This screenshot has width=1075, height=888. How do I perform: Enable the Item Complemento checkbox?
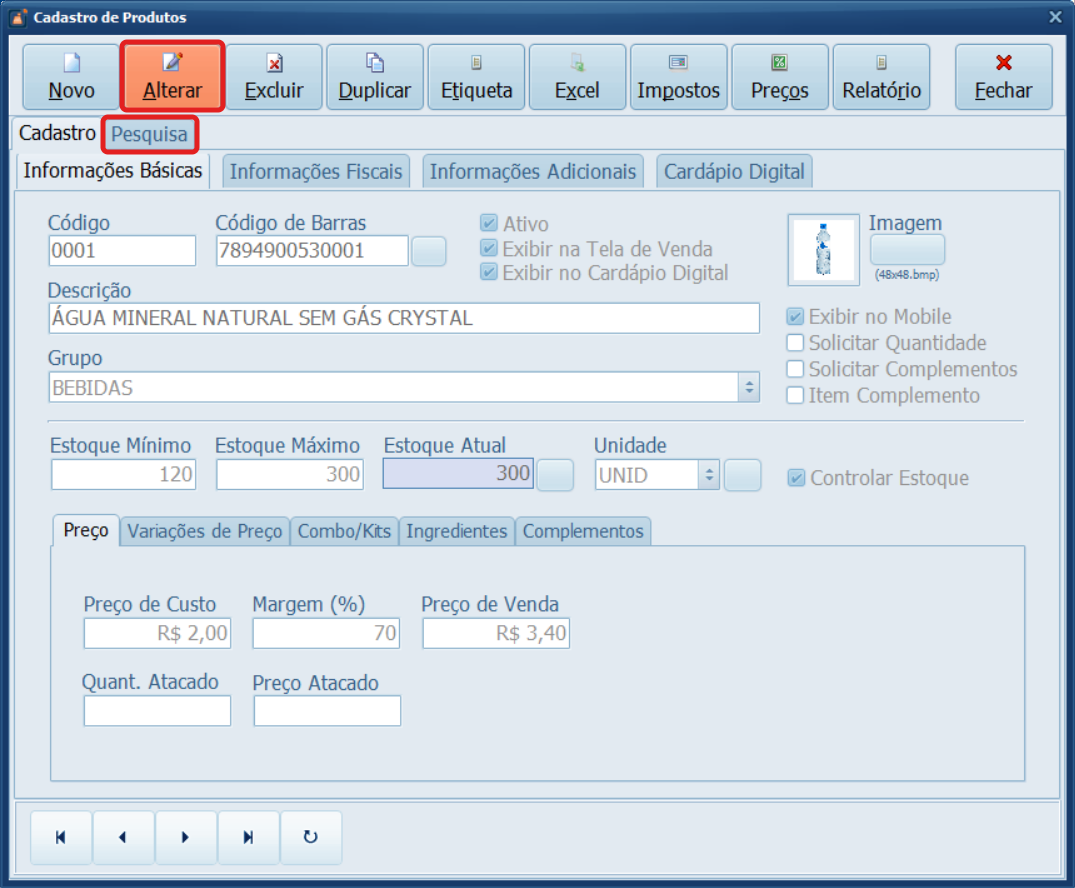click(x=796, y=395)
